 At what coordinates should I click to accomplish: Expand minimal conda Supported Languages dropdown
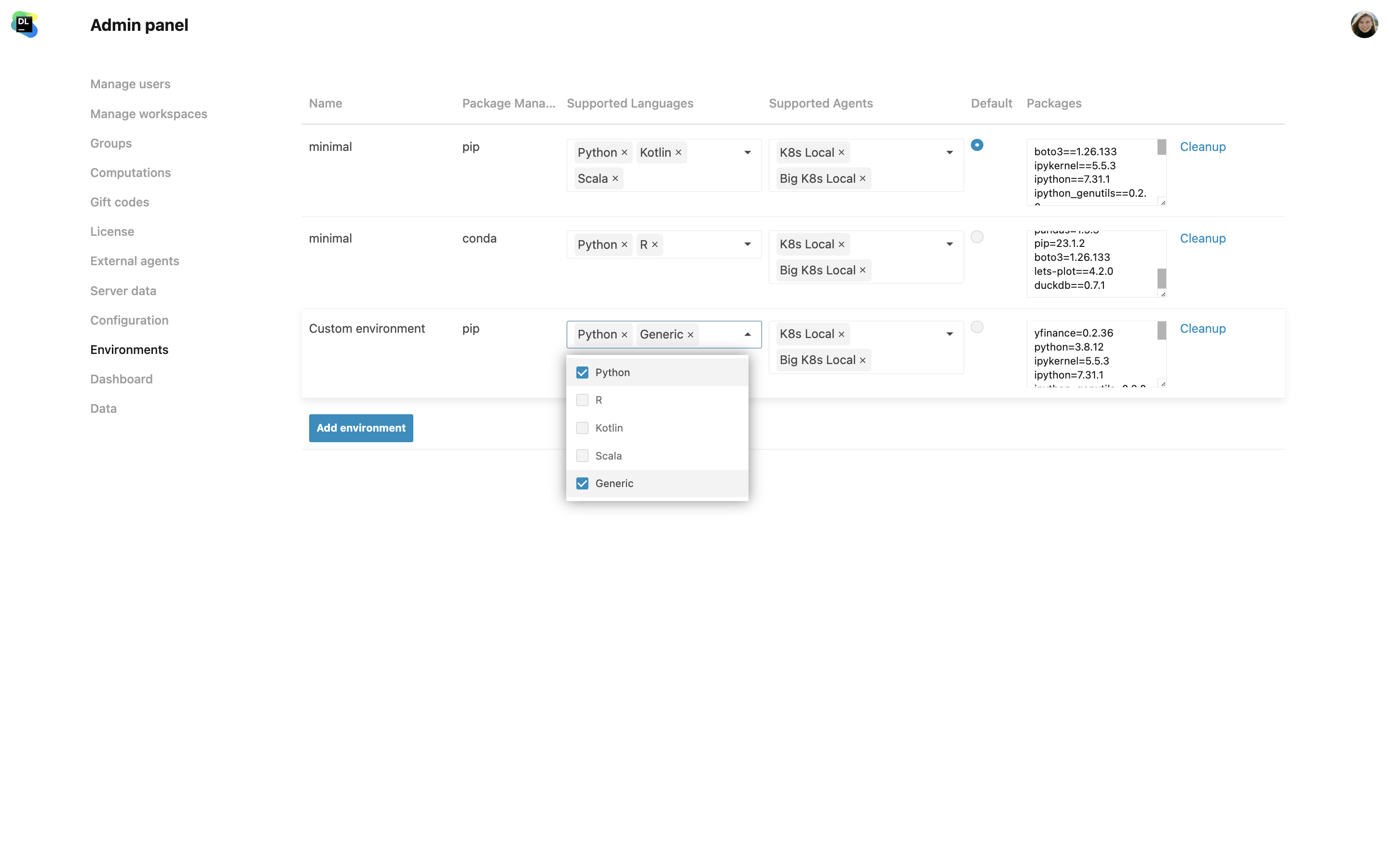pos(747,244)
